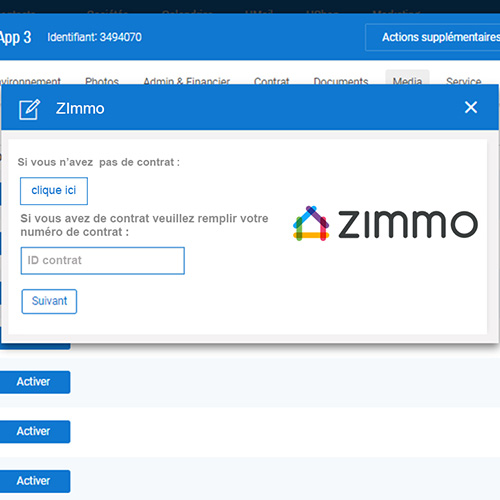Close the ZImmo dialog with the X
Image resolution: width=500 pixels, height=500 pixels.
coord(471,107)
